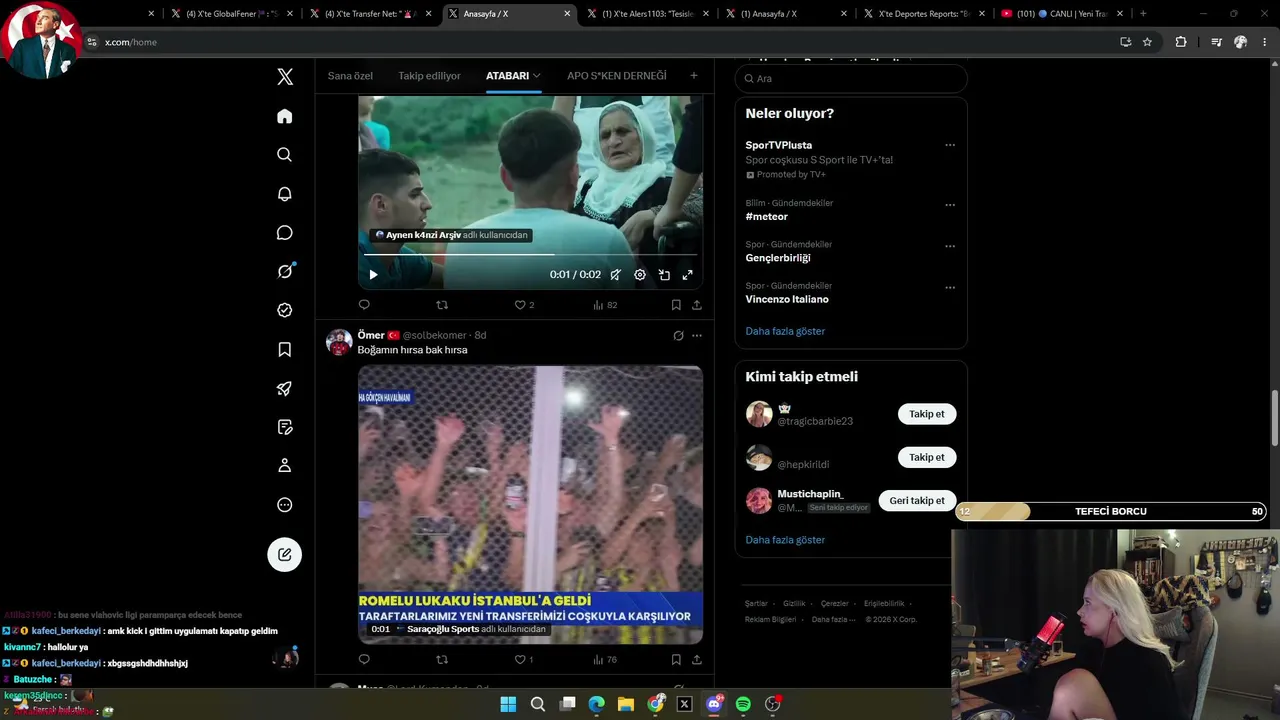Viewport: 1280px width, 720px height.
Task: Open Explore search in the X sidebar
Action: 285,155
